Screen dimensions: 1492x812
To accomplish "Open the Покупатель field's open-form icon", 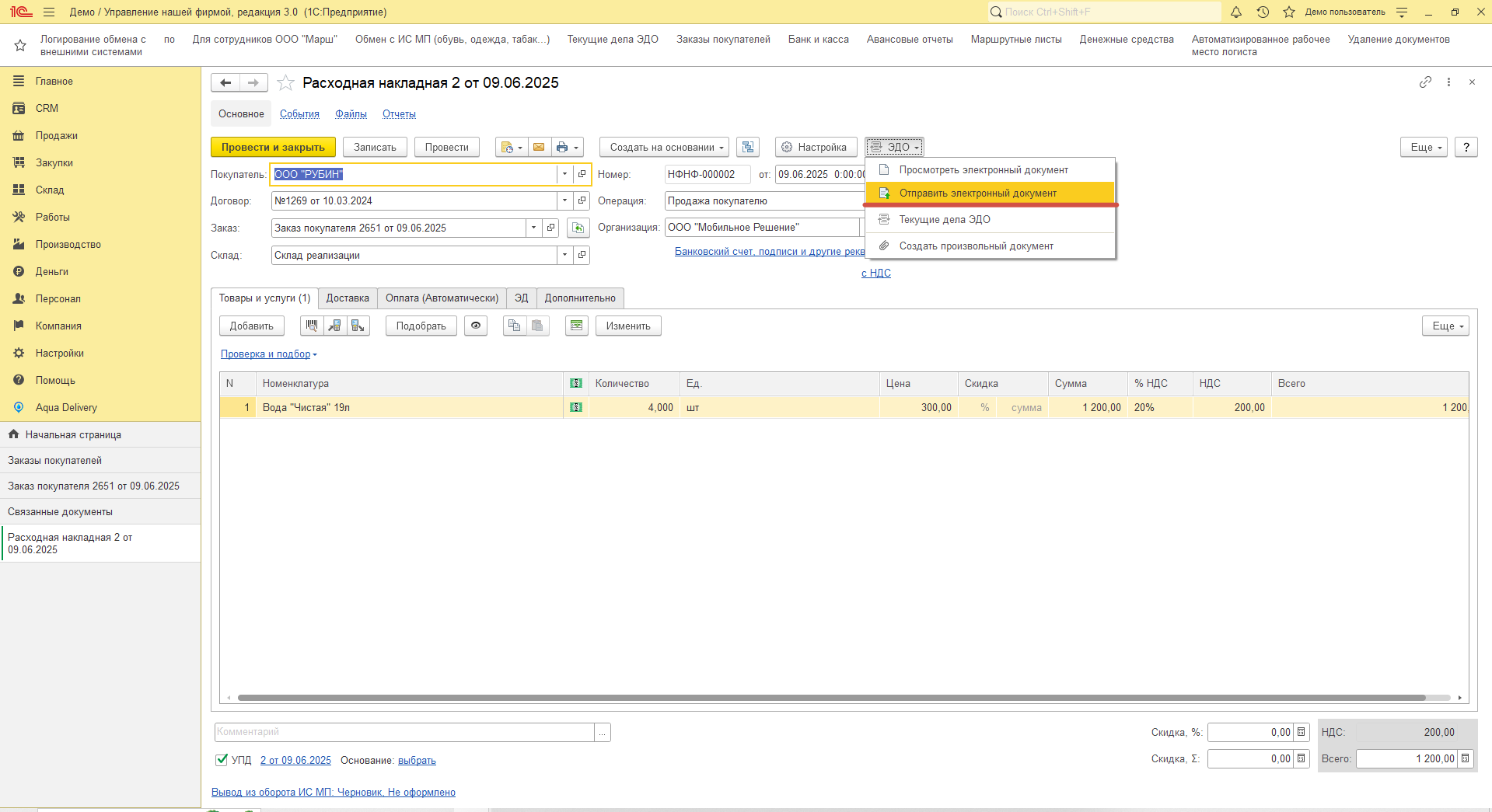I will pos(582,174).
